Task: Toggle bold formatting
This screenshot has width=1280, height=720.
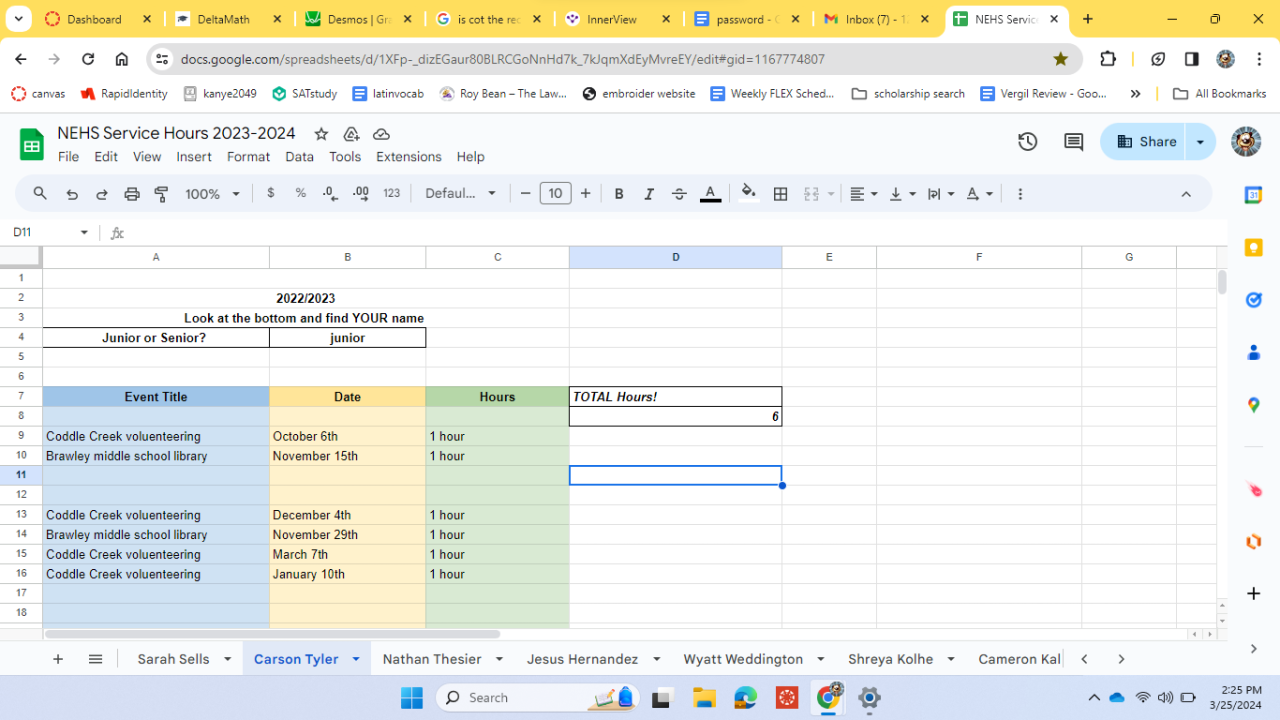Action: coord(619,194)
